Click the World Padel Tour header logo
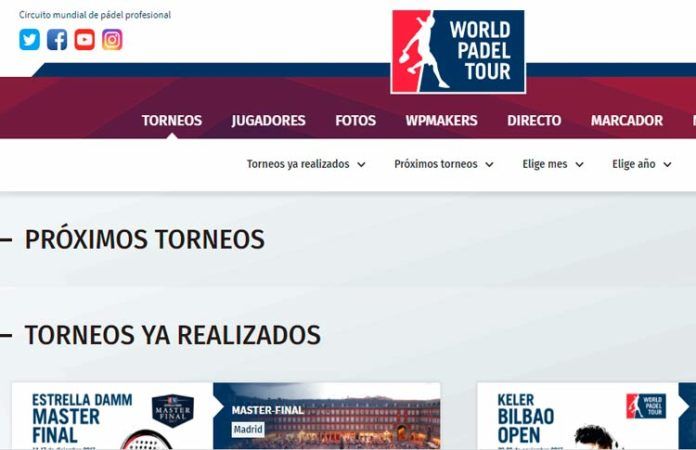696x450 pixels. pyautogui.click(x=458, y=52)
